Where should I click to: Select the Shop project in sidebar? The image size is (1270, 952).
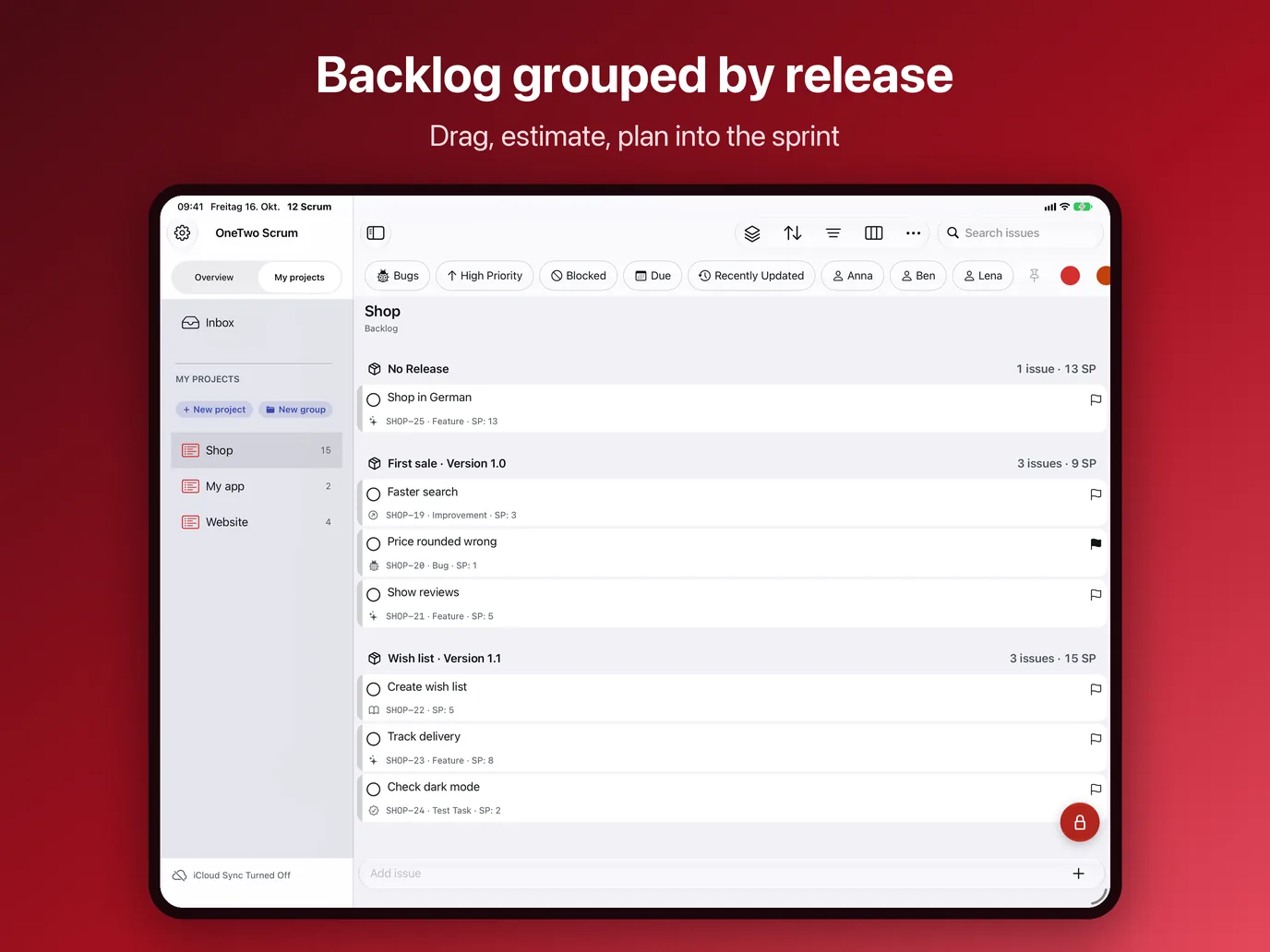(257, 450)
